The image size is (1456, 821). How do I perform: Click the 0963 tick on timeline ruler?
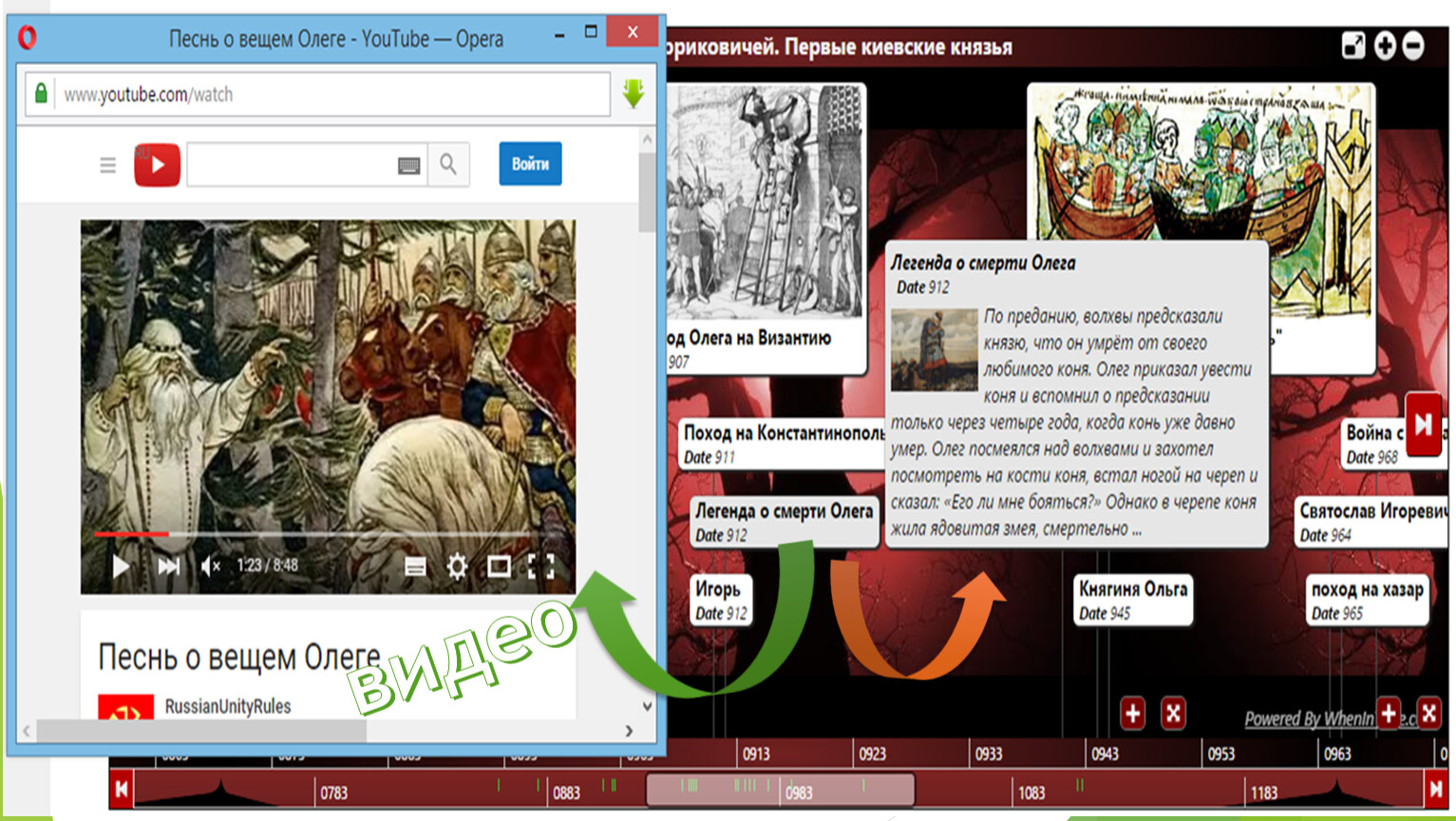tap(1337, 754)
